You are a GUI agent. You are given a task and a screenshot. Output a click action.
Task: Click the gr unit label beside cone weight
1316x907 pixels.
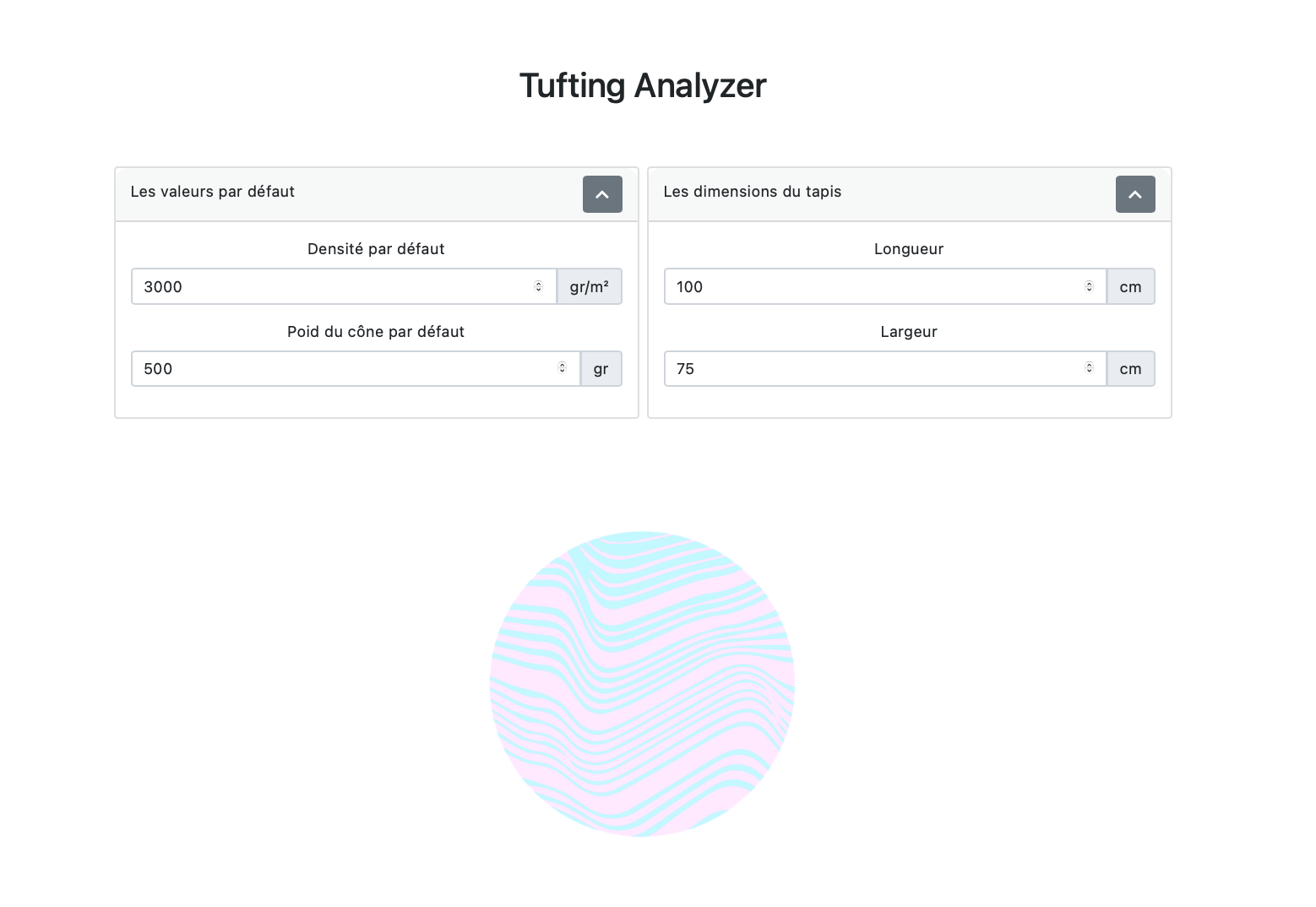click(601, 368)
